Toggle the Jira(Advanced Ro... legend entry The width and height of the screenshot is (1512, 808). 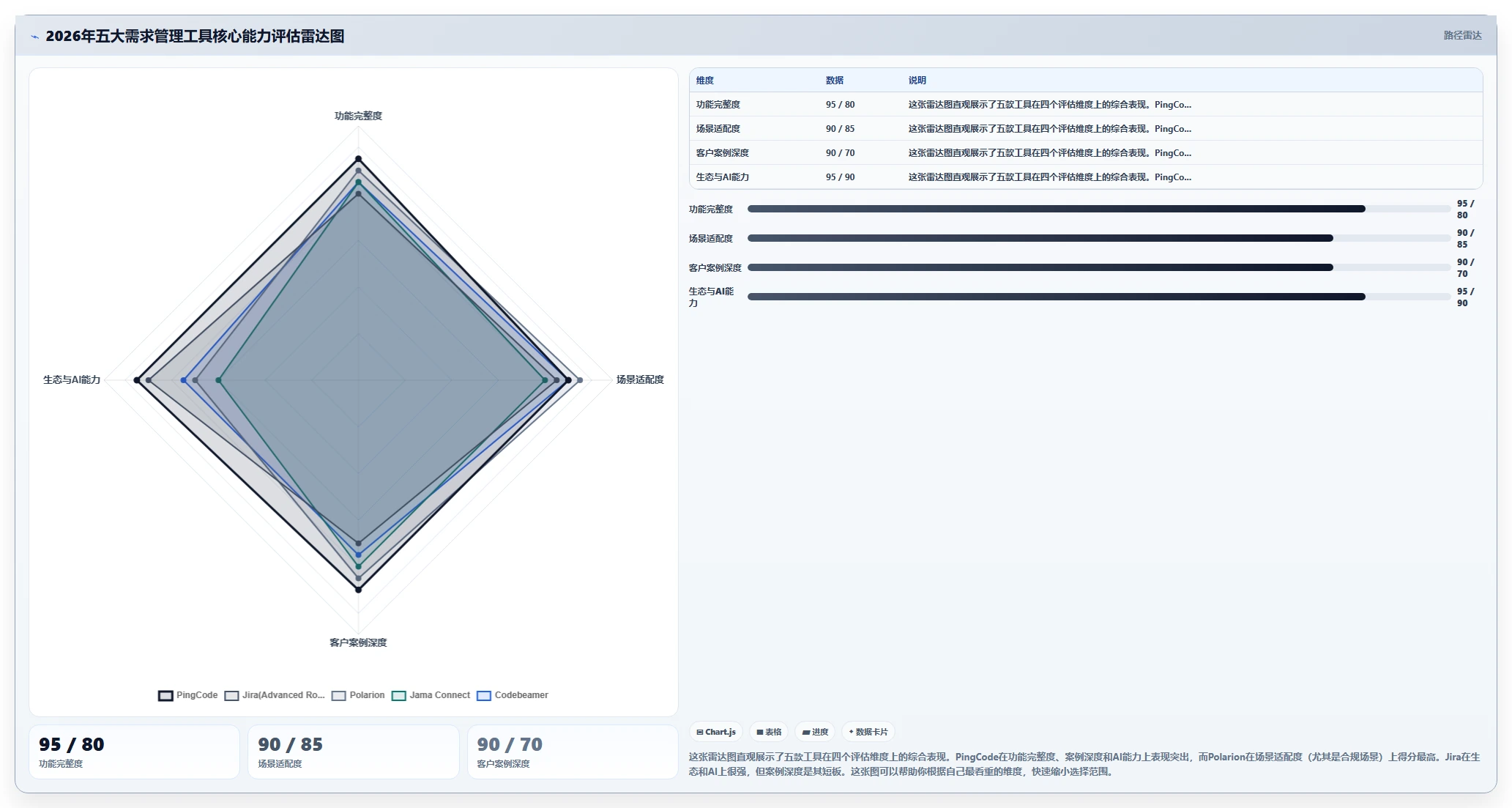click(x=275, y=695)
